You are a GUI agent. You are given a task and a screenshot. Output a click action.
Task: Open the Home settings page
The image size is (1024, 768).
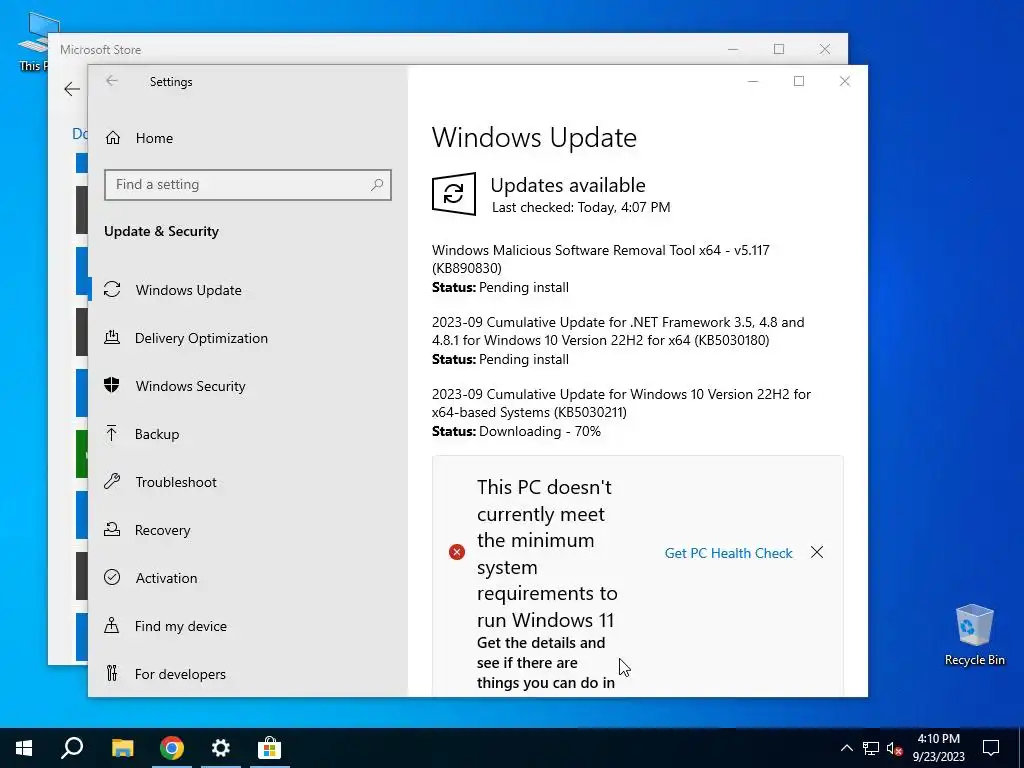(x=154, y=138)
